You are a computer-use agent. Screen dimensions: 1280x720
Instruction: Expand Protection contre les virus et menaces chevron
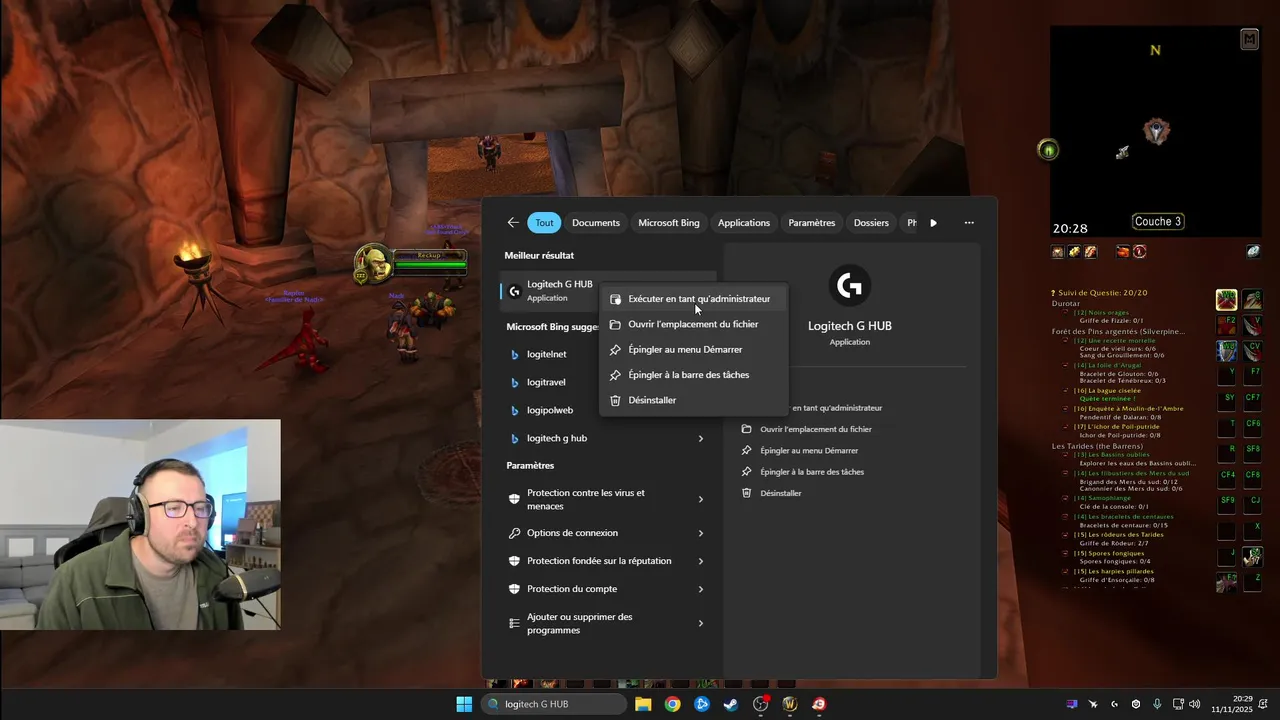coord(700,499)
